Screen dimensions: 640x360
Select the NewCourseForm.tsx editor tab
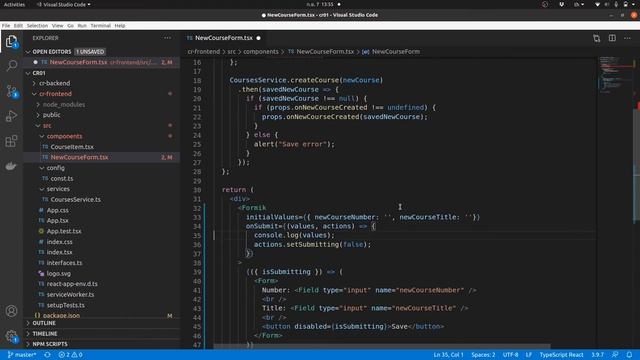pyautogui.click(x=224, y=38)
